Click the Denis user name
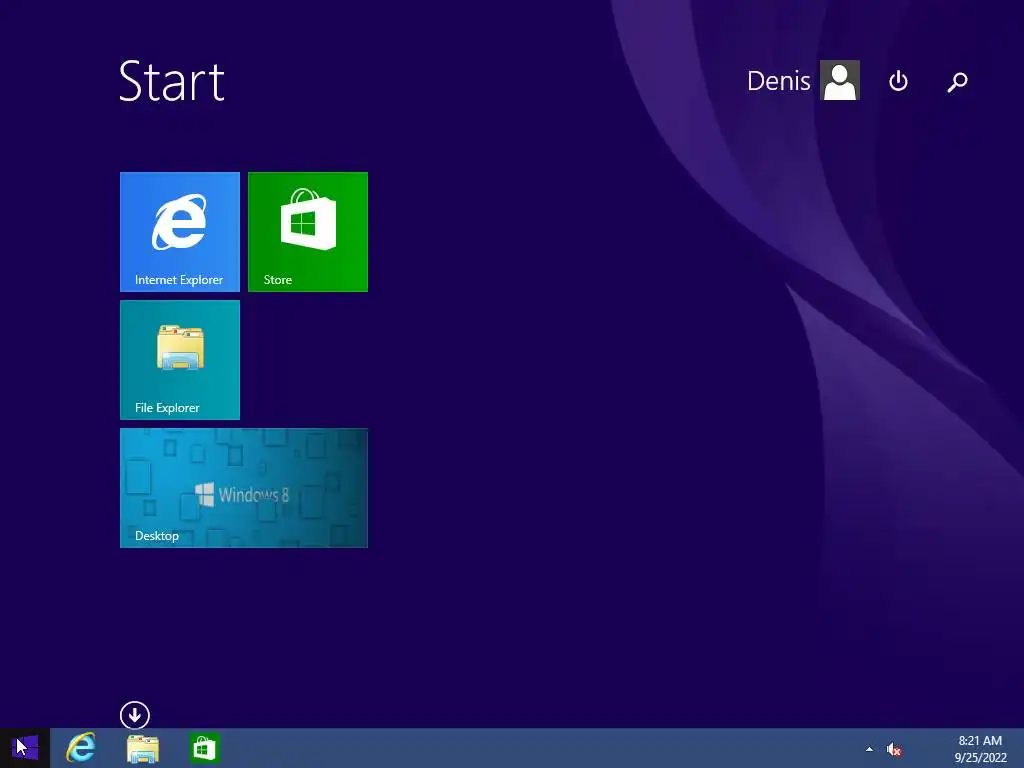The height and width of the screenshot is (768, 1024). coord(778,81)
